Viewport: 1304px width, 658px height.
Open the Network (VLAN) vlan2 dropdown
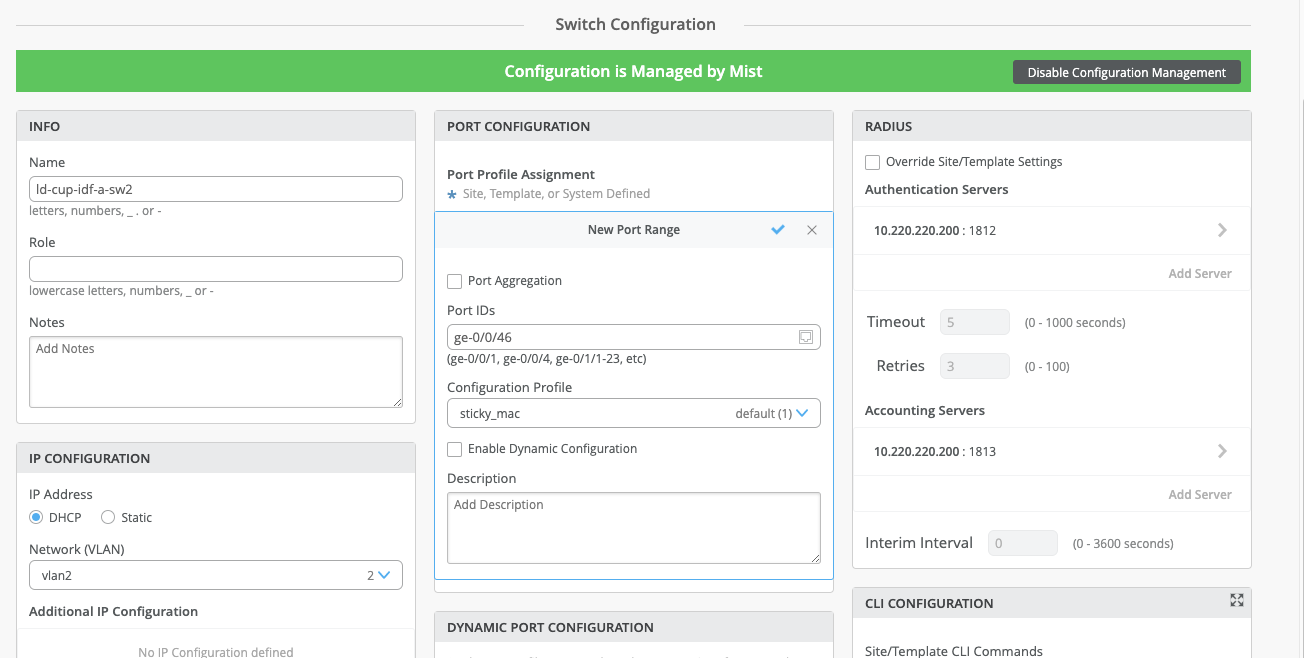click(215, 575)
